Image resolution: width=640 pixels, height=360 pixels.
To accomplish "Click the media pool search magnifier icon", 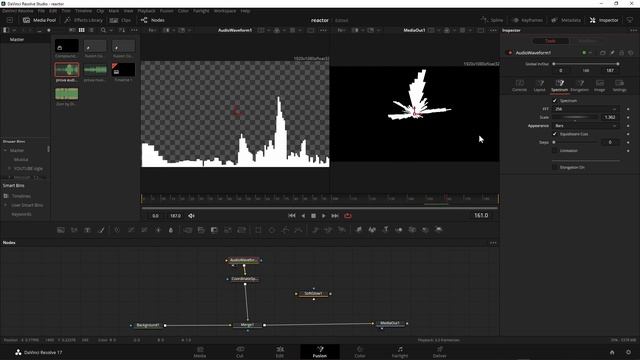I will (x=103, y=30).
